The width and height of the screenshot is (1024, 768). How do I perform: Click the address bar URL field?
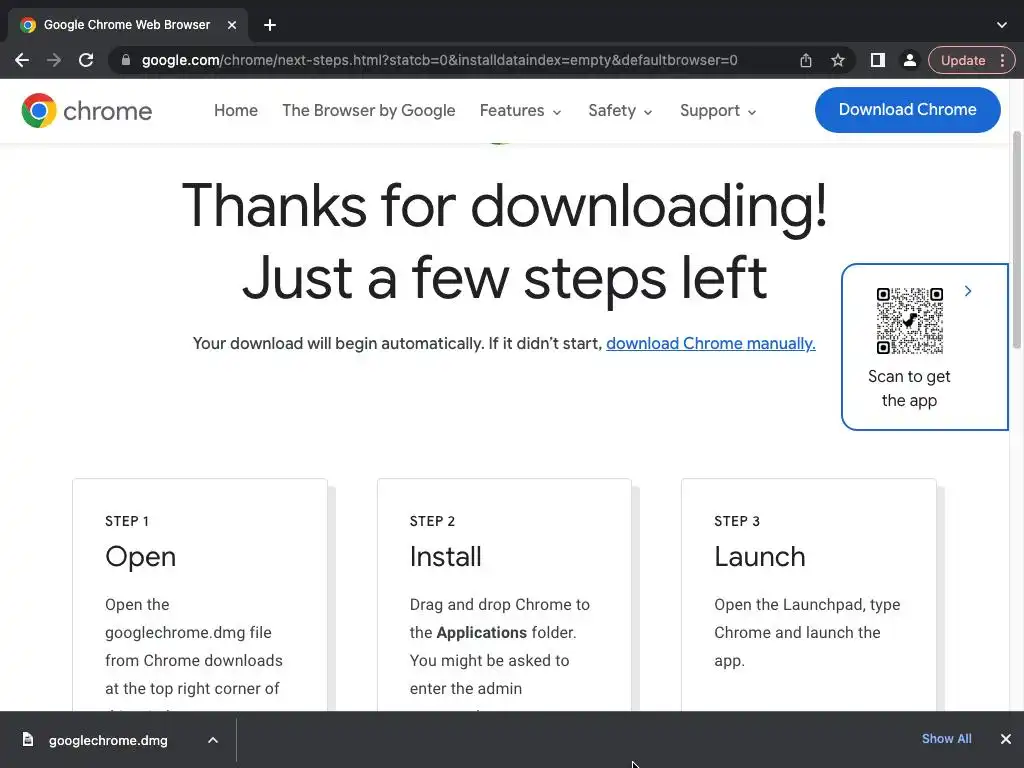click(440, 60)
